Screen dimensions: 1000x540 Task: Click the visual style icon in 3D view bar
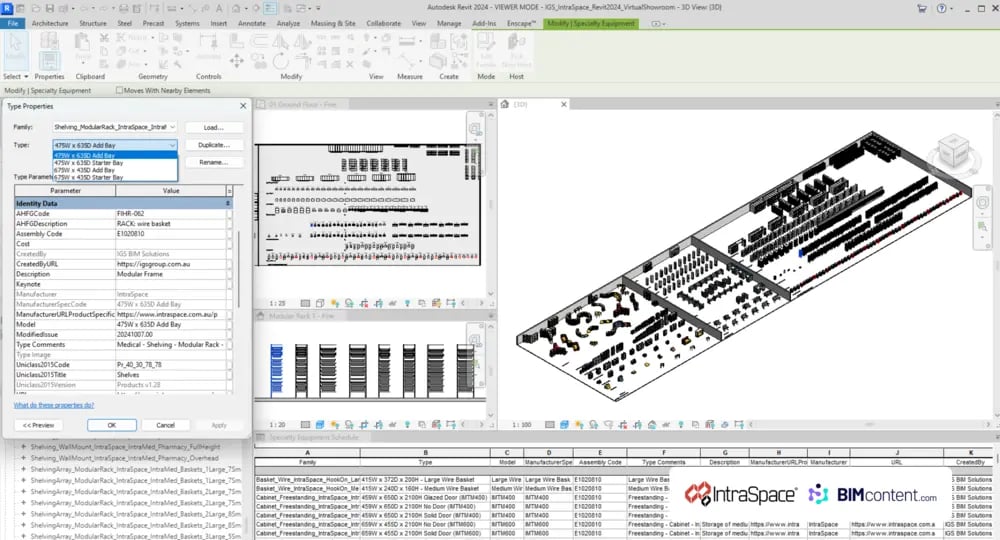point(564,424)
